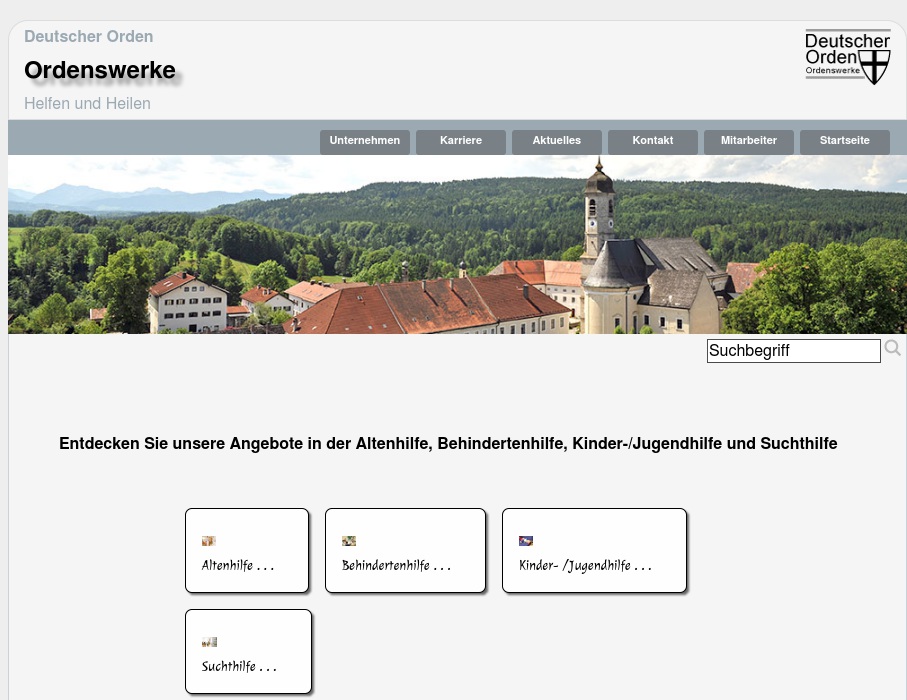Click the monastery banner image
The width and height of the screenshot is (907, 700).
pos(455,244)
